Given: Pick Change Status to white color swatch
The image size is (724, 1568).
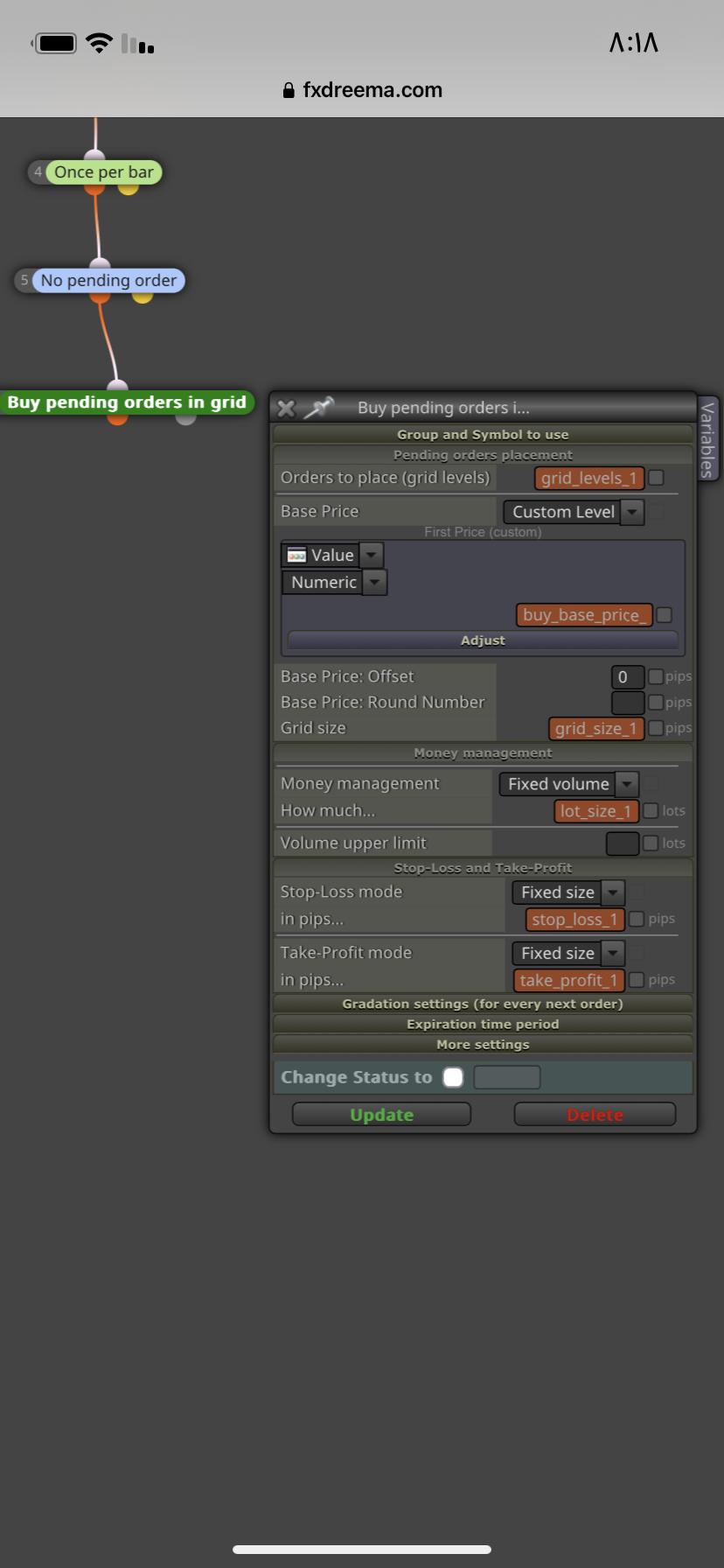Looking at the screenshot, I should coord(453,1077).
